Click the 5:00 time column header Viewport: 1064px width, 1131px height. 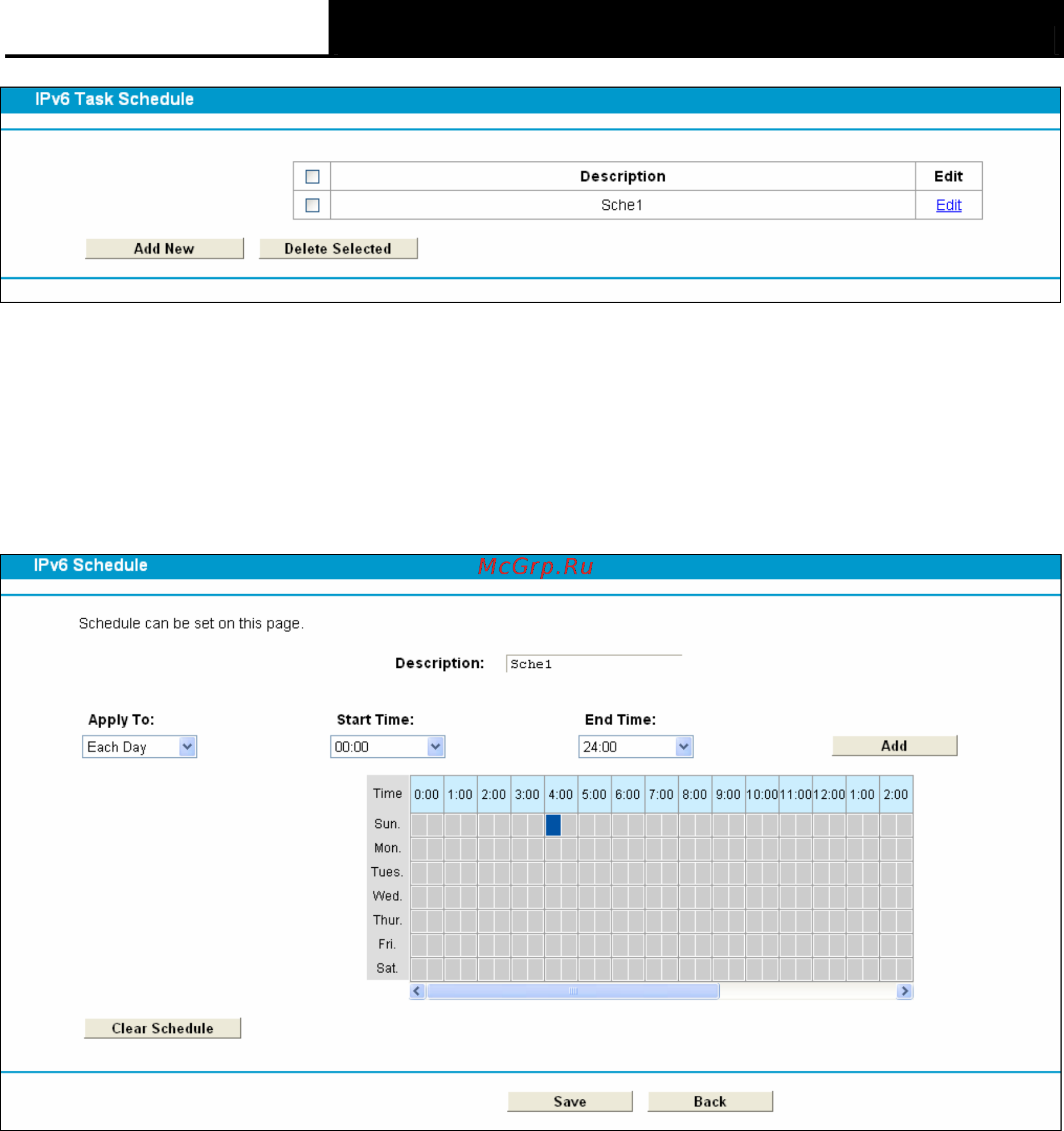click(x=594, y=794)
